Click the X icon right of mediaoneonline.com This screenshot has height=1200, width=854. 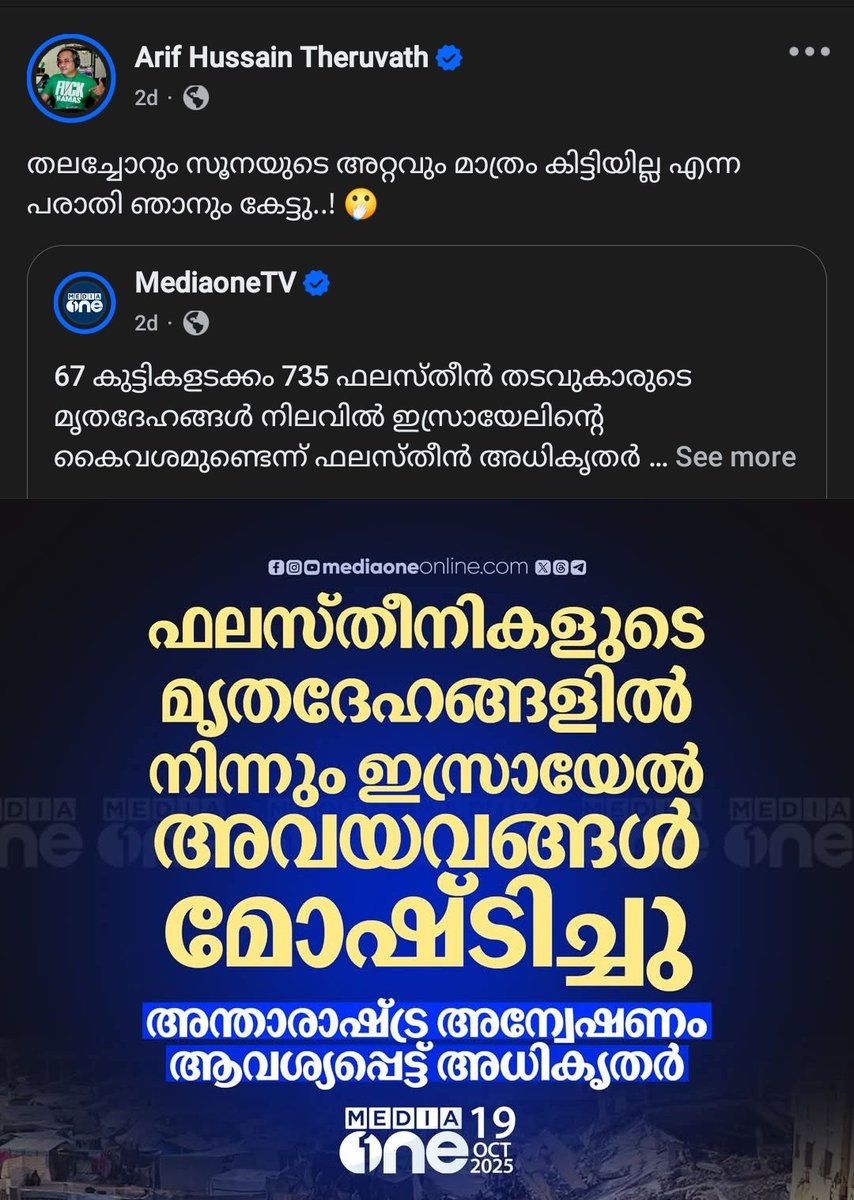tap(542, 567)
